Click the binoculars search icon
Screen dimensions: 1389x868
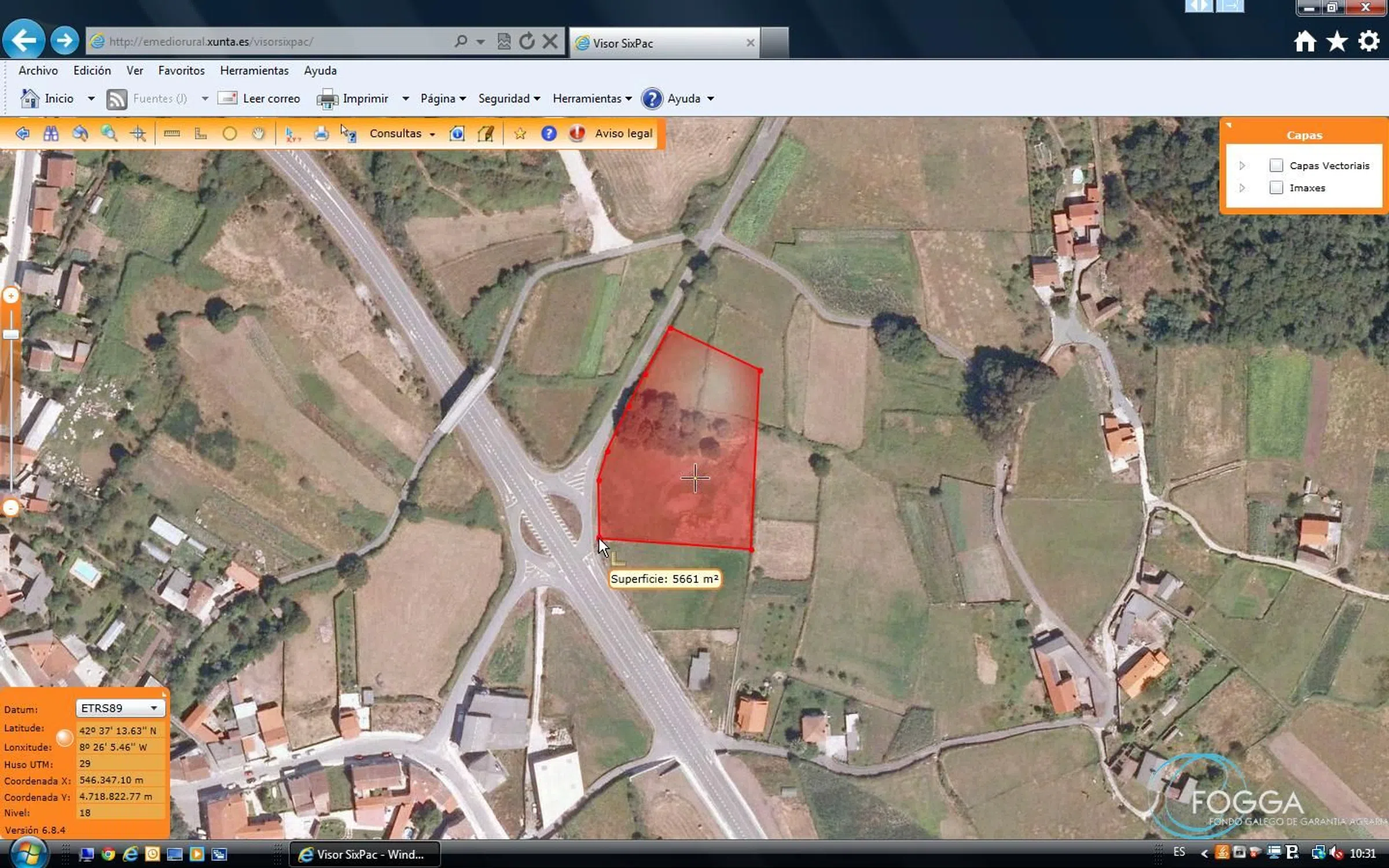pyautogui.click(x=51, y=134)
